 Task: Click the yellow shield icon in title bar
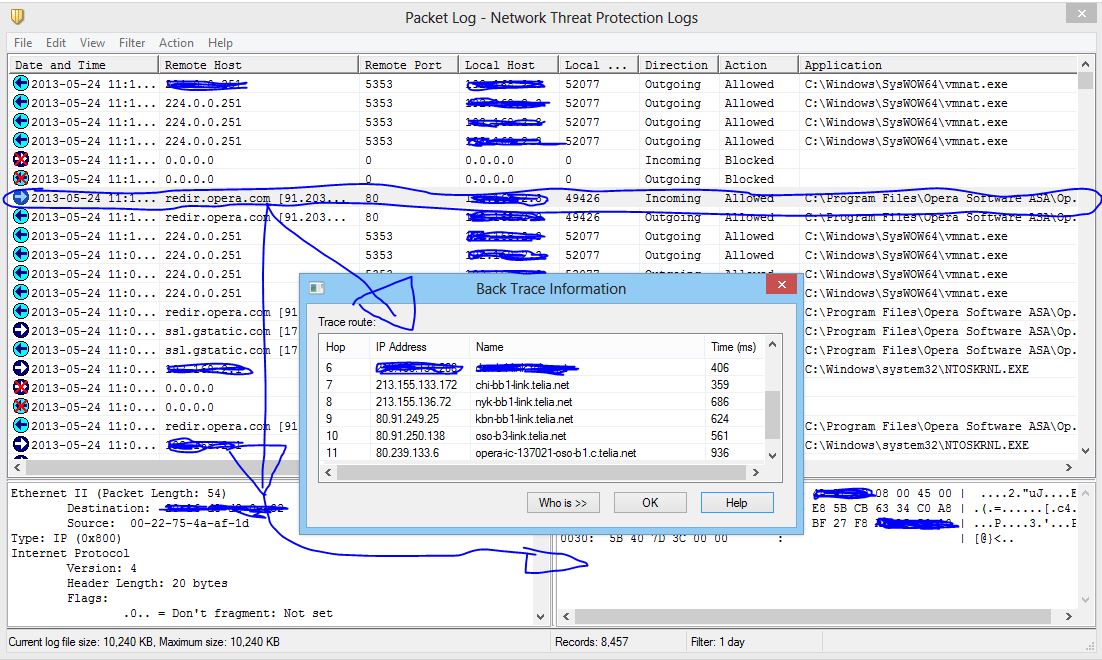click(16, 17)
